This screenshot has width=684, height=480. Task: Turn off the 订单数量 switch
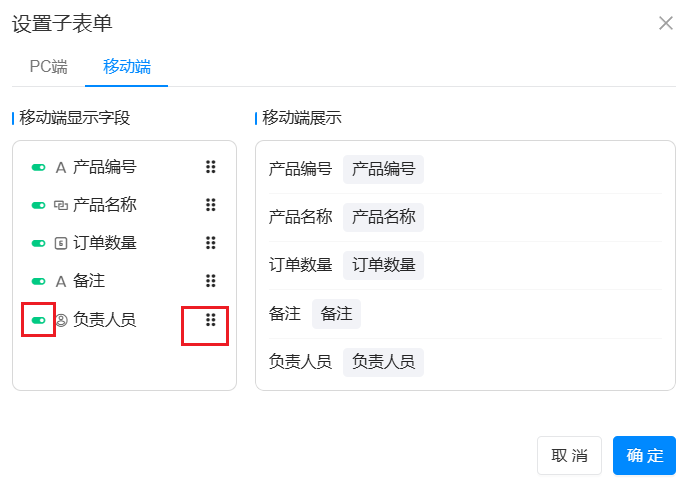pos(38,243)
